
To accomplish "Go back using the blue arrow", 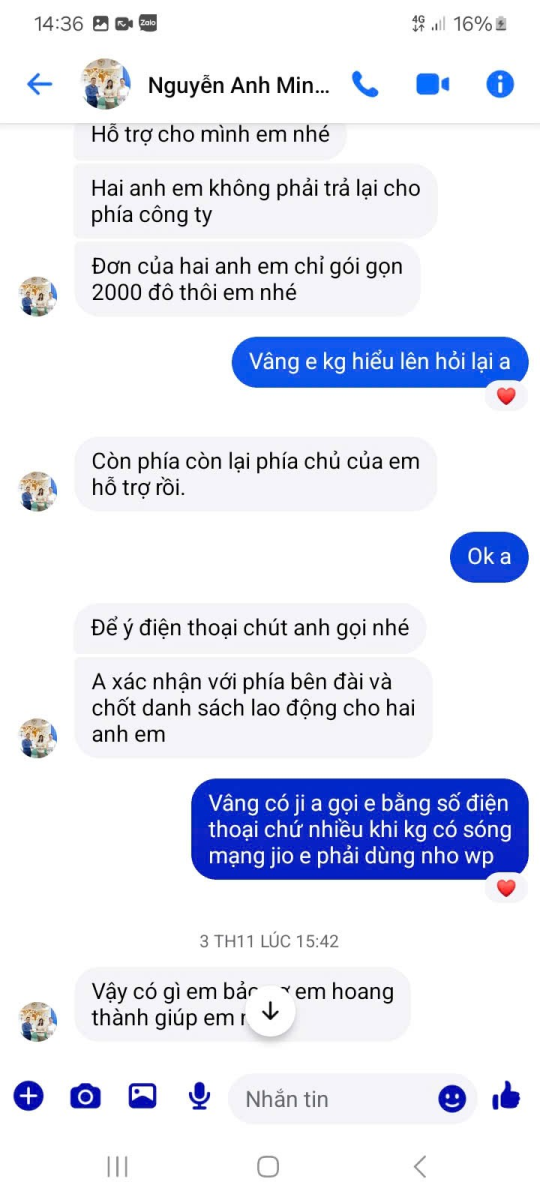I will click(x=39, y=85).
